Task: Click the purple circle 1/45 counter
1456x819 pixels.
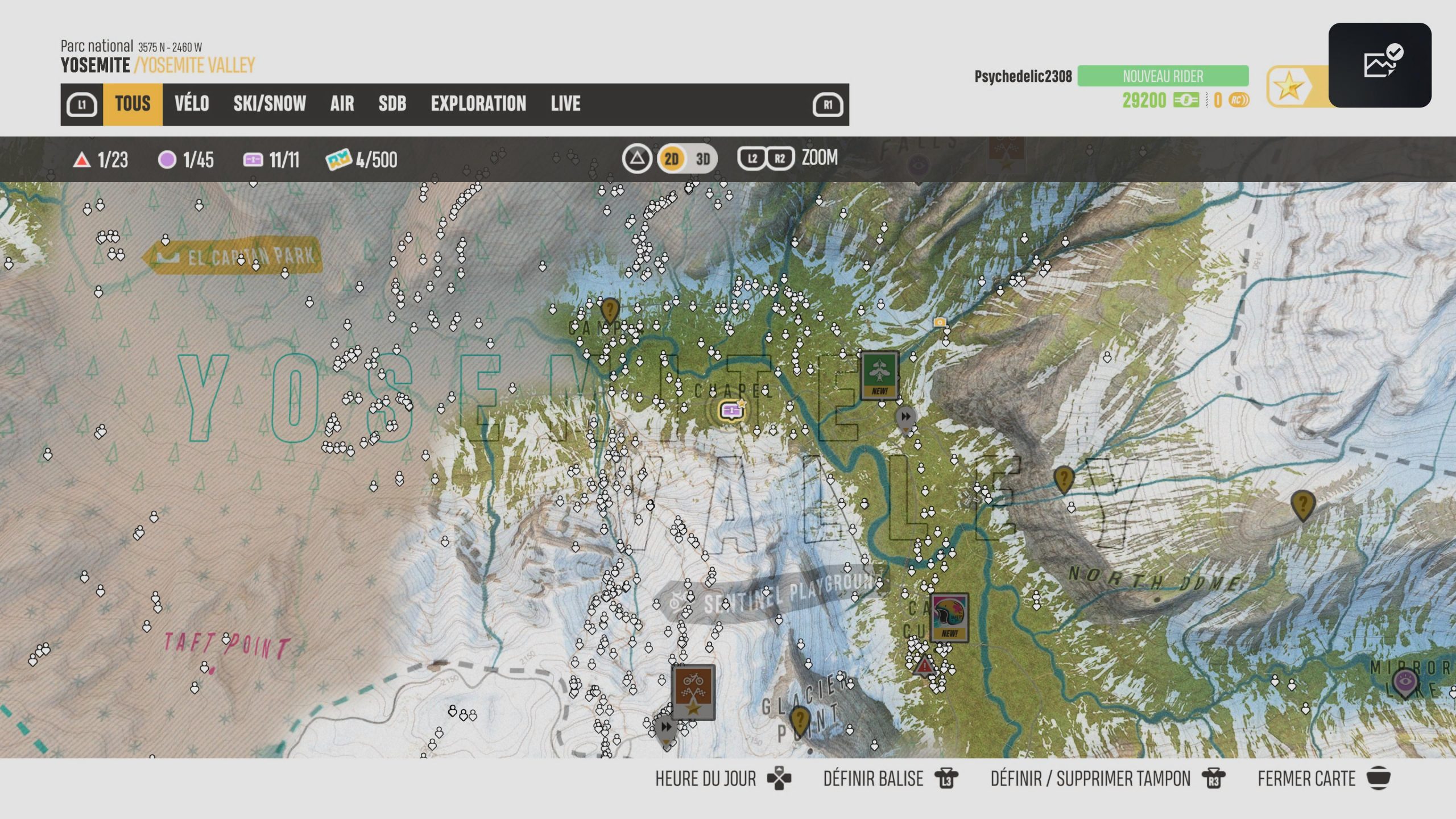Action: pyautogui.click(x=186, y=160)
